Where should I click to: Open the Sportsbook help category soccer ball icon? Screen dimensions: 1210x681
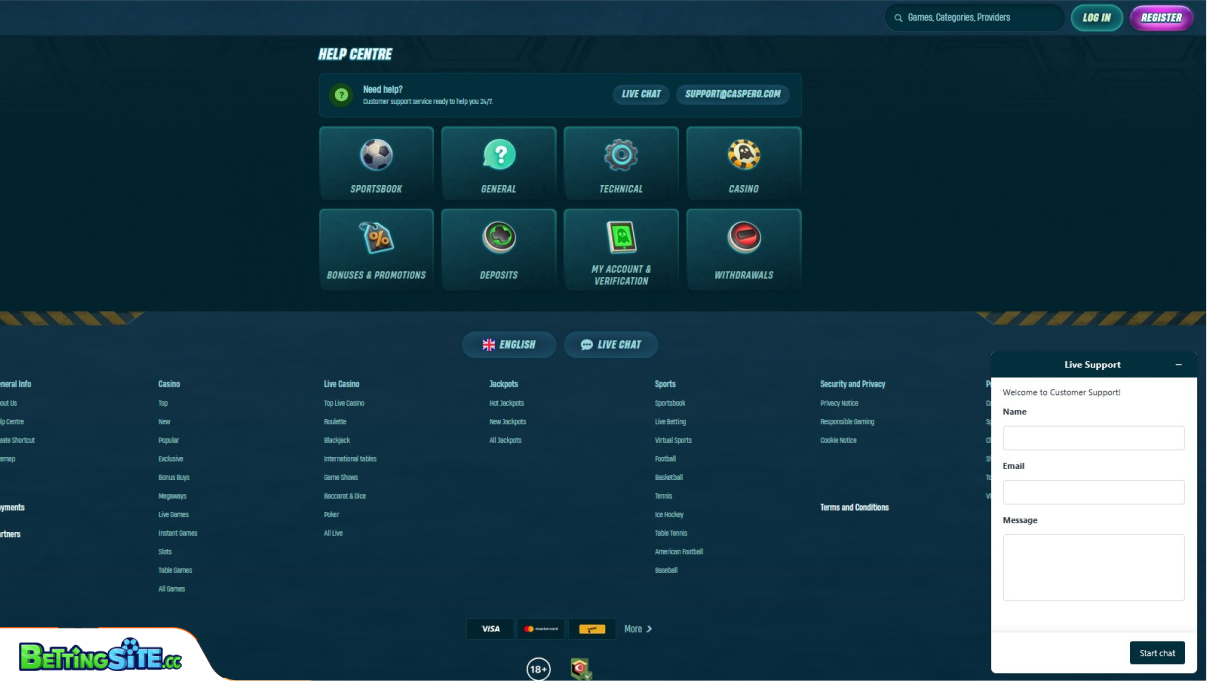(376, 155)
